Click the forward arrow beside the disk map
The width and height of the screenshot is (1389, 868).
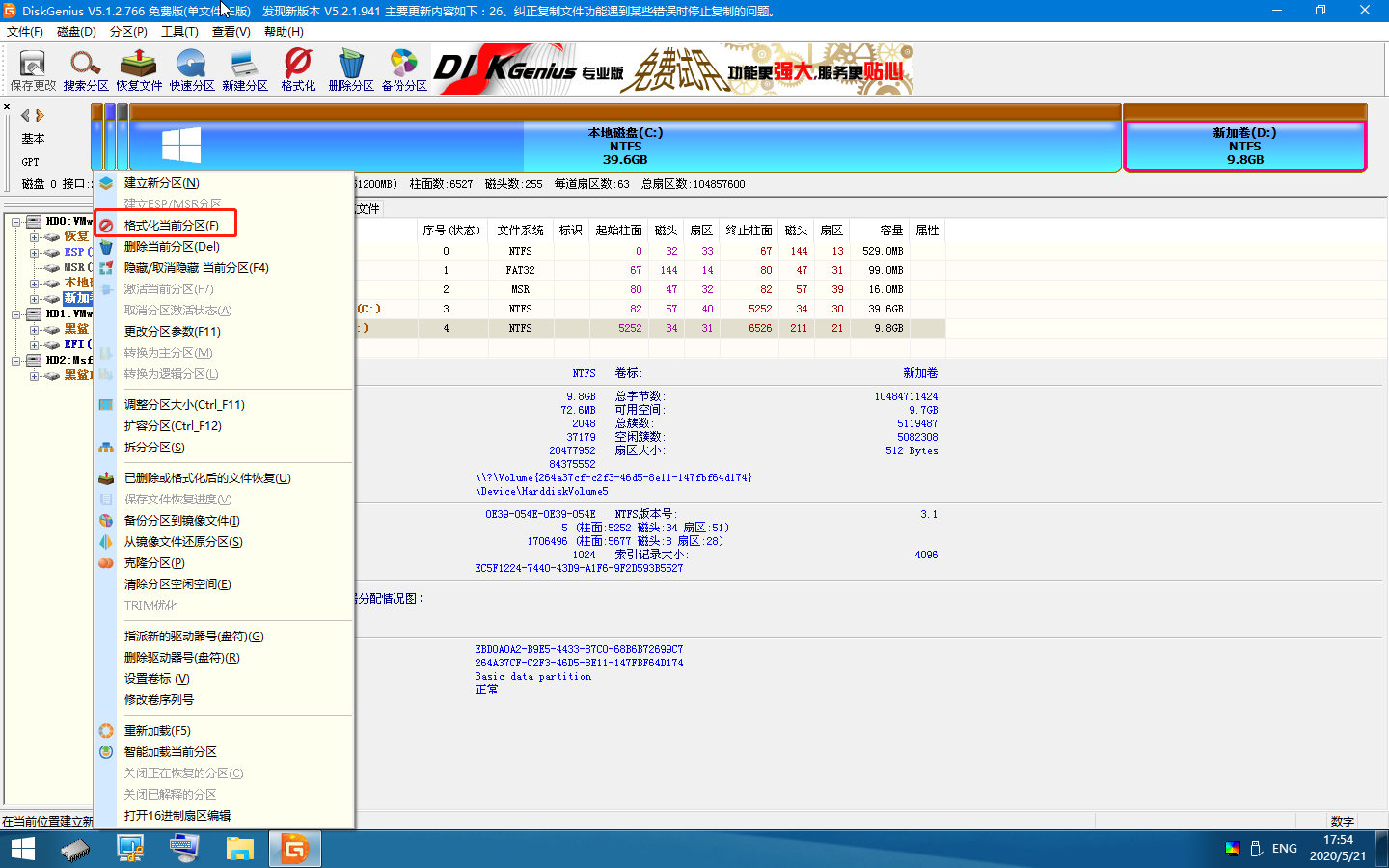(41, 115)
